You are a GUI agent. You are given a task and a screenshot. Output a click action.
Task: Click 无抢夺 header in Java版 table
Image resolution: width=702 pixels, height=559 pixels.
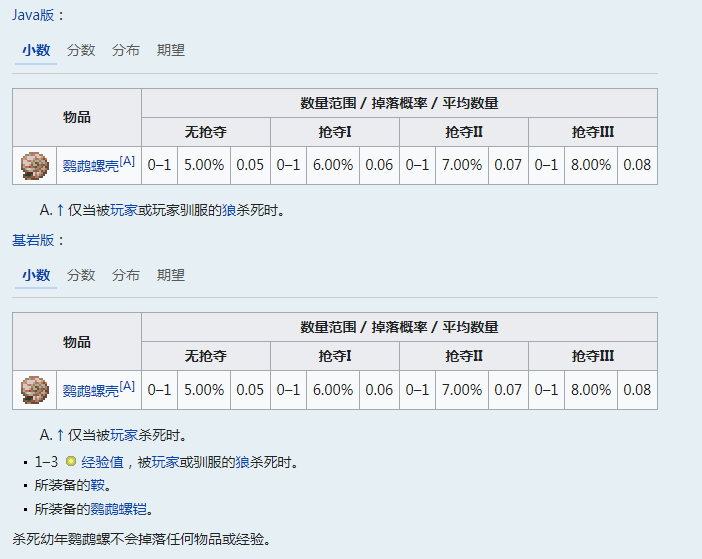pyautogui.click(x=206, y=132)
